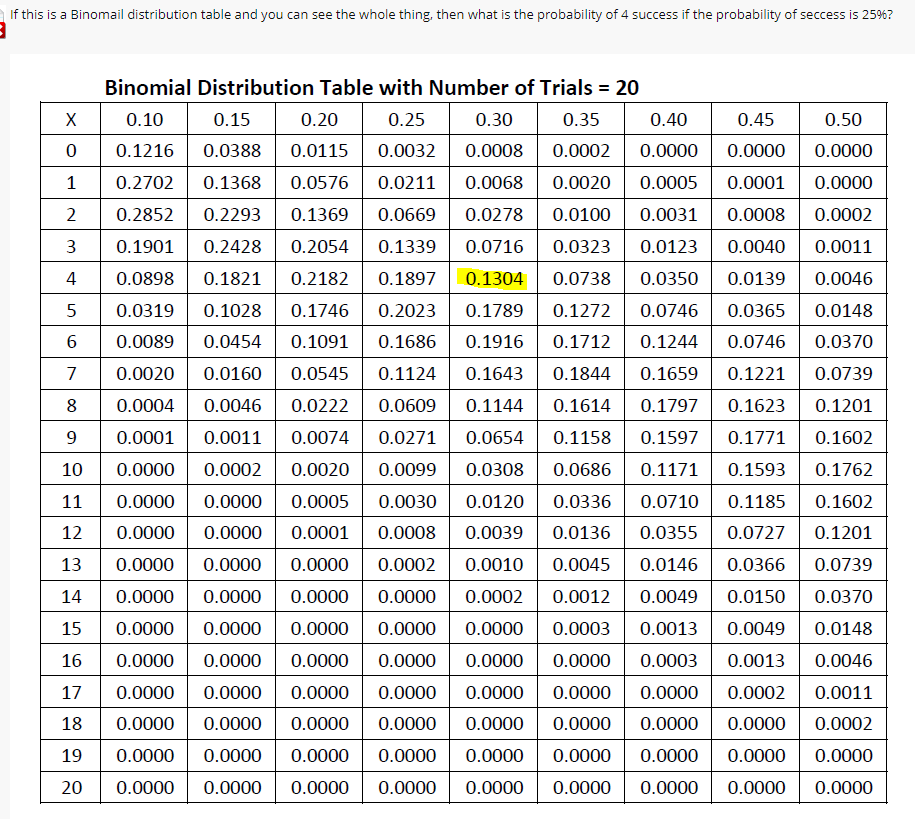The width and height of the screenshot is (915, 819).
Task: Click the broken document icon at top left
Action: (x=4, y=28)
